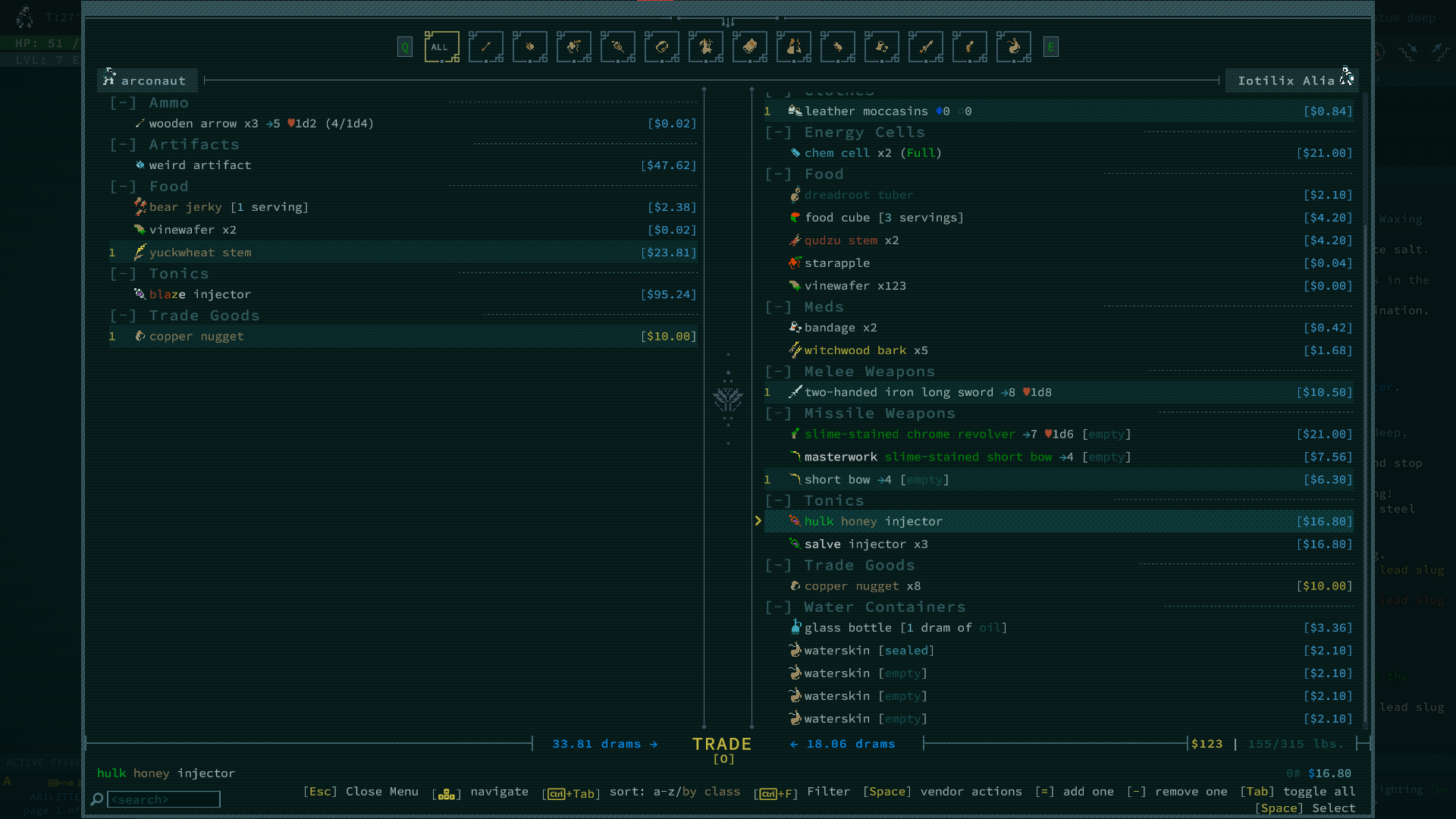
Task: Filter by the book category icon
Action: [749, 47]
